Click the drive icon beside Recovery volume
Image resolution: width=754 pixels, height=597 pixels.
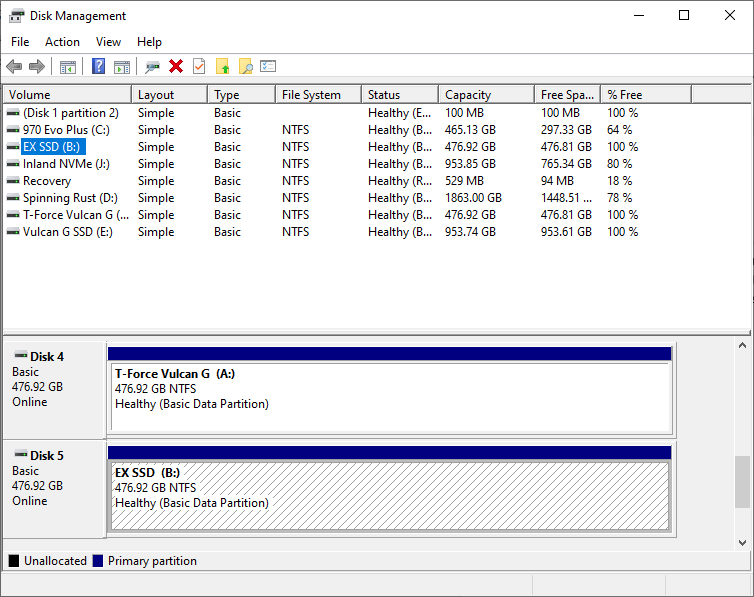(13, 181)
